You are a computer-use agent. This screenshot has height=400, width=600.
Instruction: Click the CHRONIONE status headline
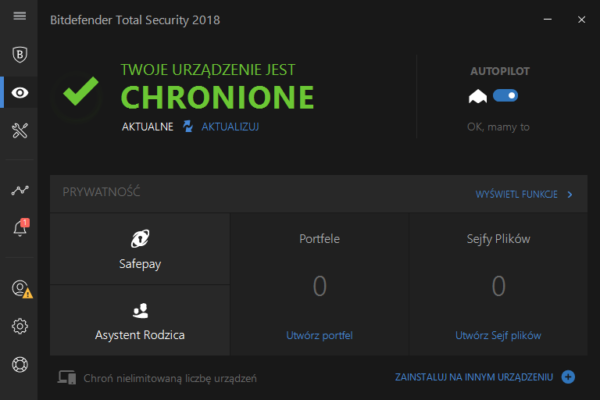click(x=217, y=98)
